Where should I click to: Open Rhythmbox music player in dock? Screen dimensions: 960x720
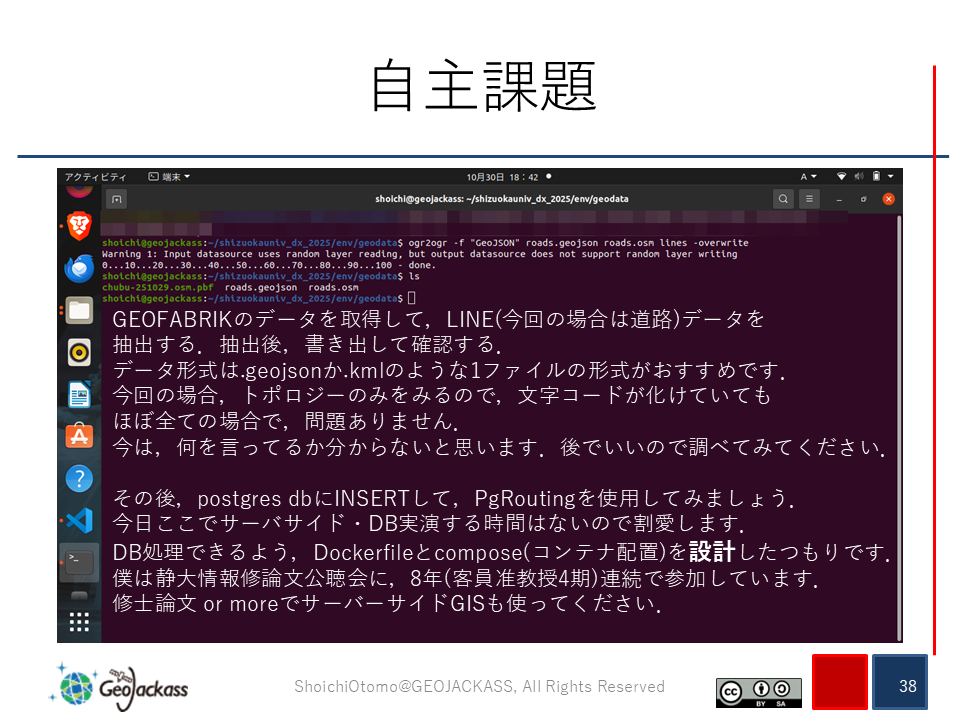pos(79,352)
